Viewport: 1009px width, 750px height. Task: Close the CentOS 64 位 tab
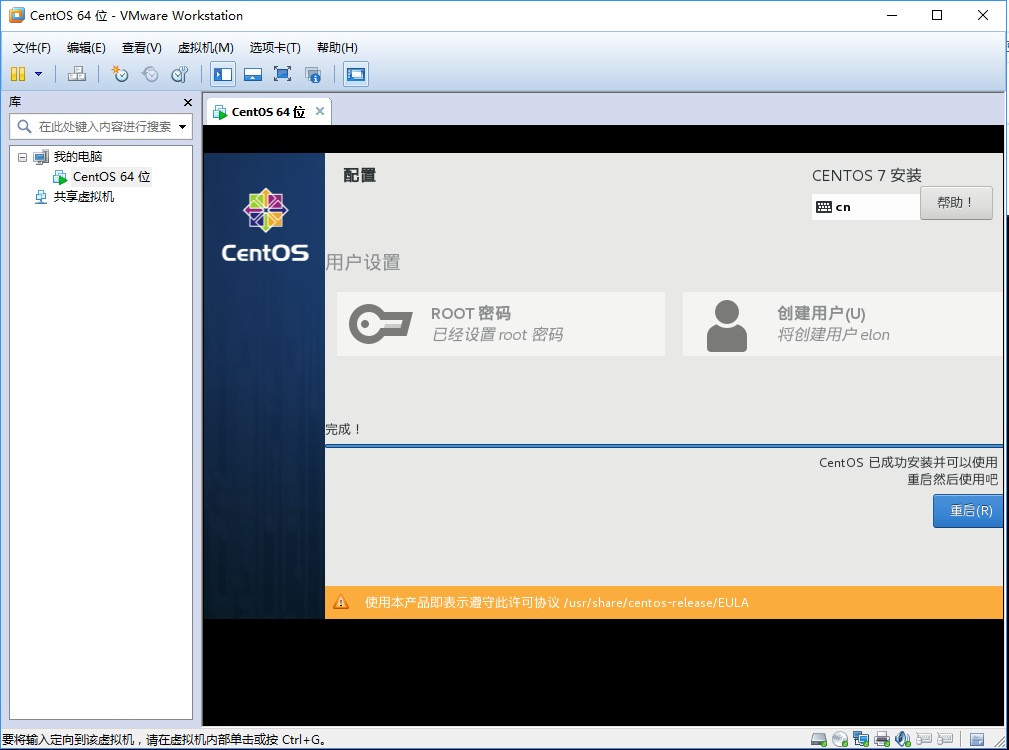coord(320,111)
